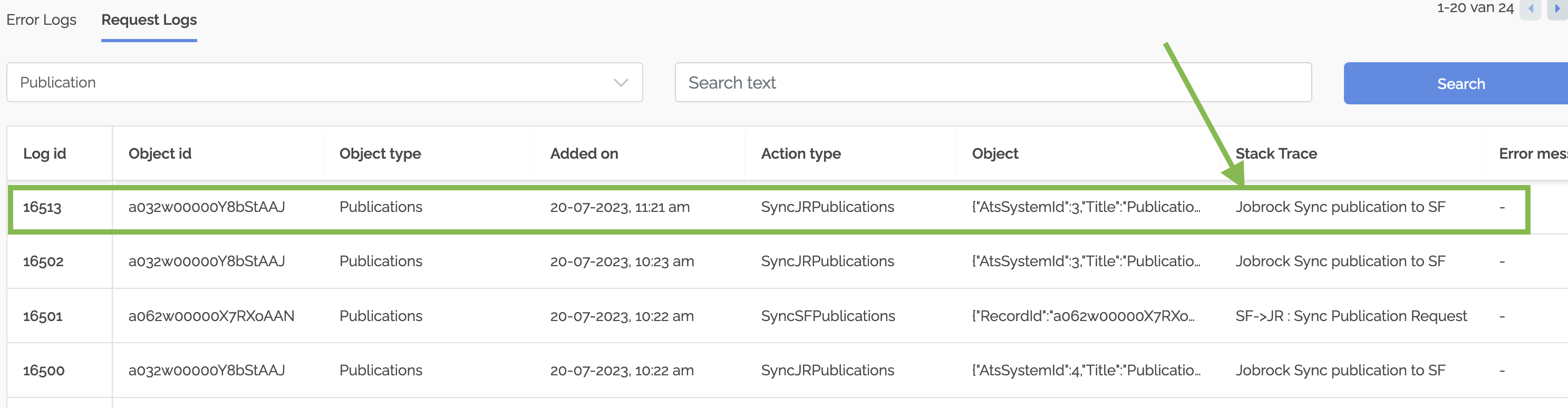Viewport: 1568px width, 408px height.
Task: Click the next page arrow icon
Action: coord(1557,9)
